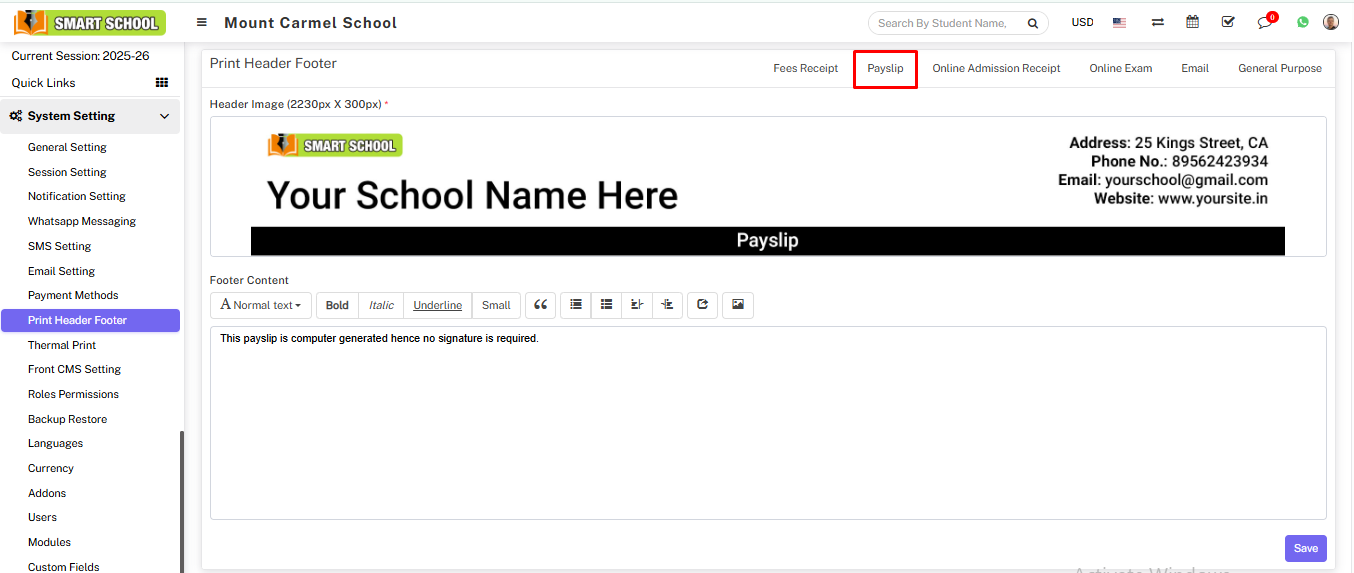Insert an image using the picture icon

(x=737, y=305)
